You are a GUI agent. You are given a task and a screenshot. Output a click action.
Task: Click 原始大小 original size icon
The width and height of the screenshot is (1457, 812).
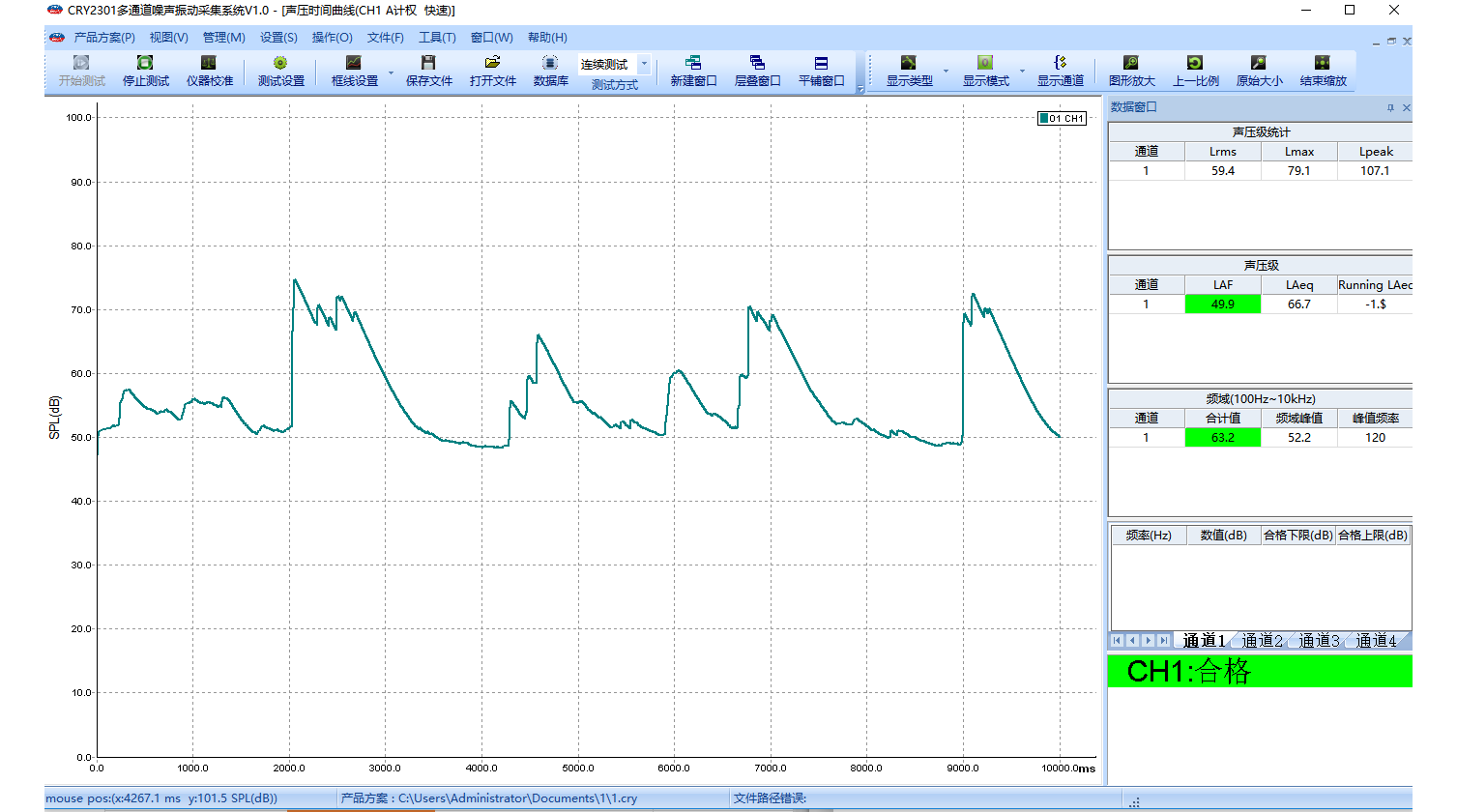point(1259,64)
